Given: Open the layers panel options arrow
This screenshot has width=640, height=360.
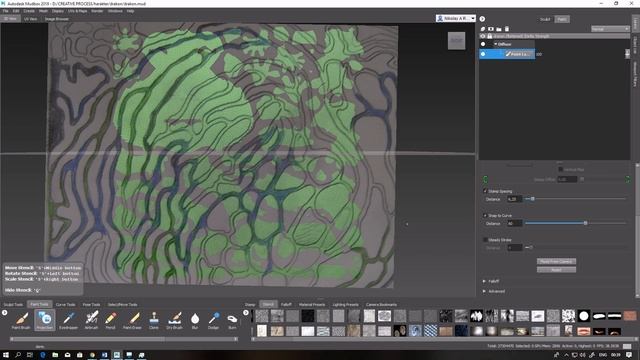Looking at the screenshot, I should pyautogui.click(x=482, y=19).
